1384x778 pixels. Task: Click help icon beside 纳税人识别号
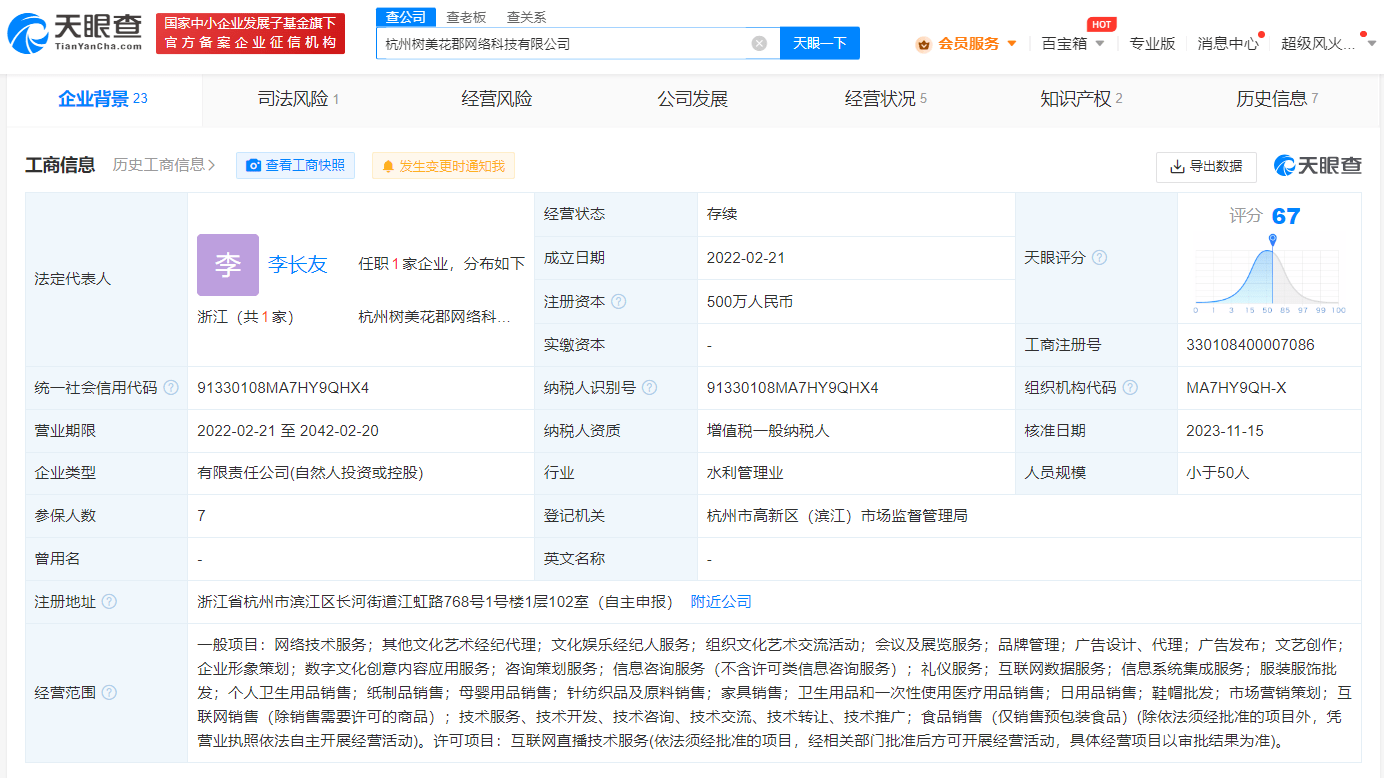650,388
